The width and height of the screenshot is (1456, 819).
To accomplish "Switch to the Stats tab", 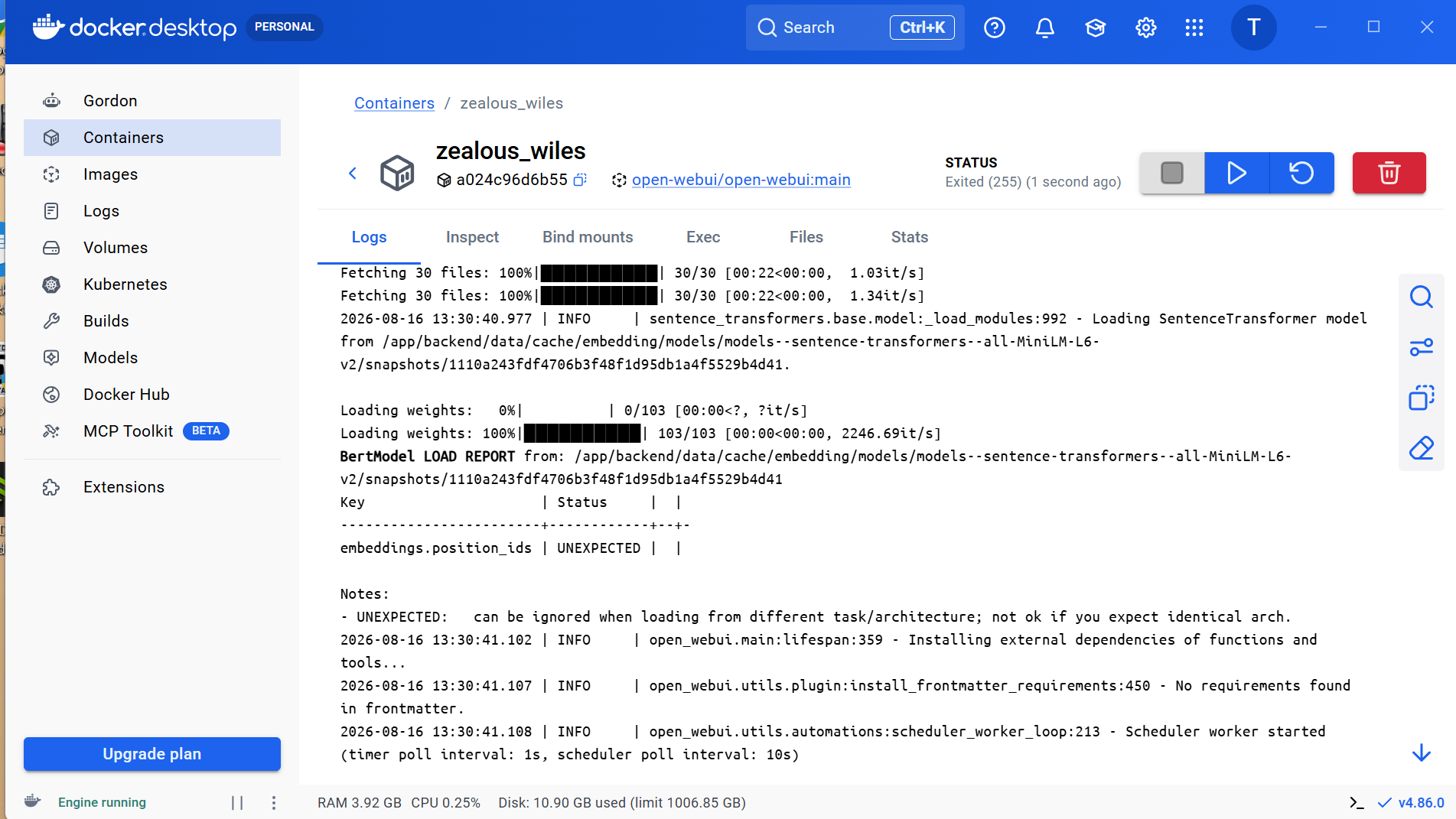I will tap(910, 237).
